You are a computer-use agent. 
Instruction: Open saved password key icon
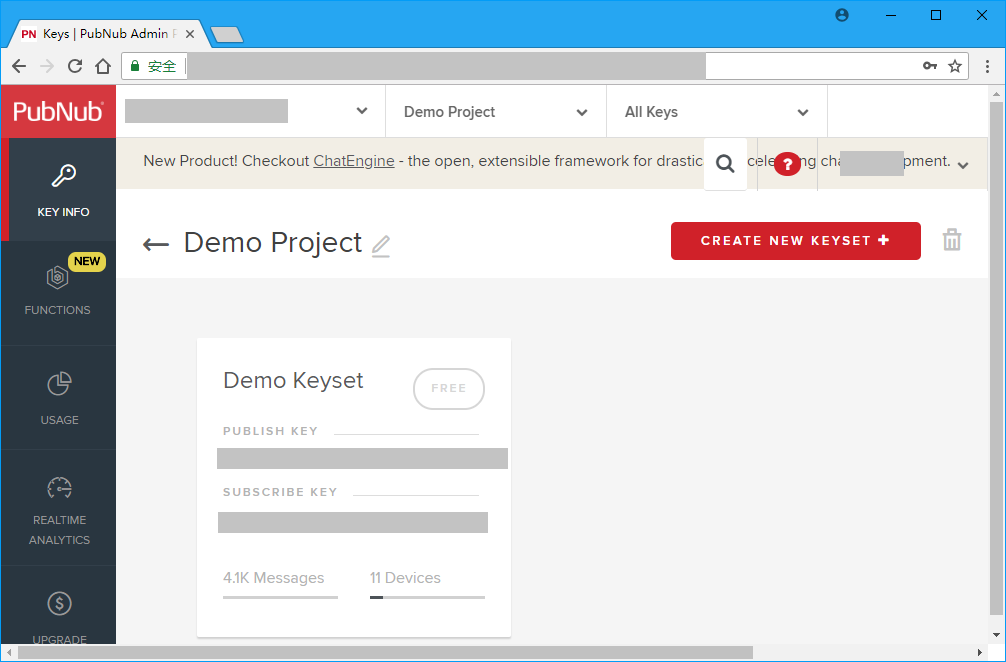[x=930, y=66]
